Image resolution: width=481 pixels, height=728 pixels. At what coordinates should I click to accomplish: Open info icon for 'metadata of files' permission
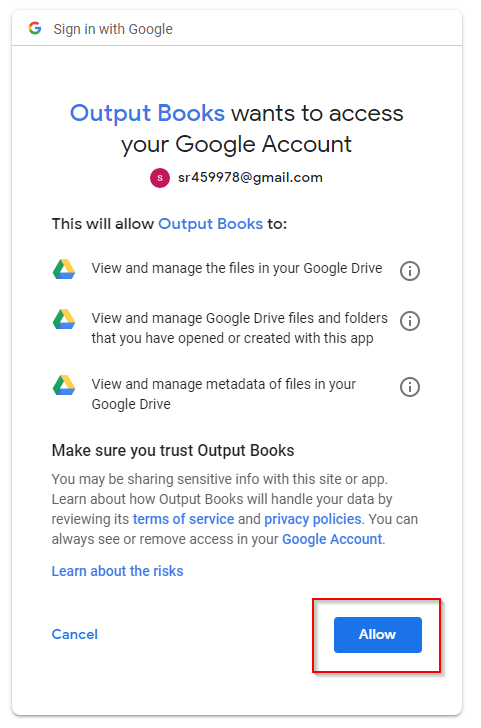pyautogui.click(x=410, y=387)
